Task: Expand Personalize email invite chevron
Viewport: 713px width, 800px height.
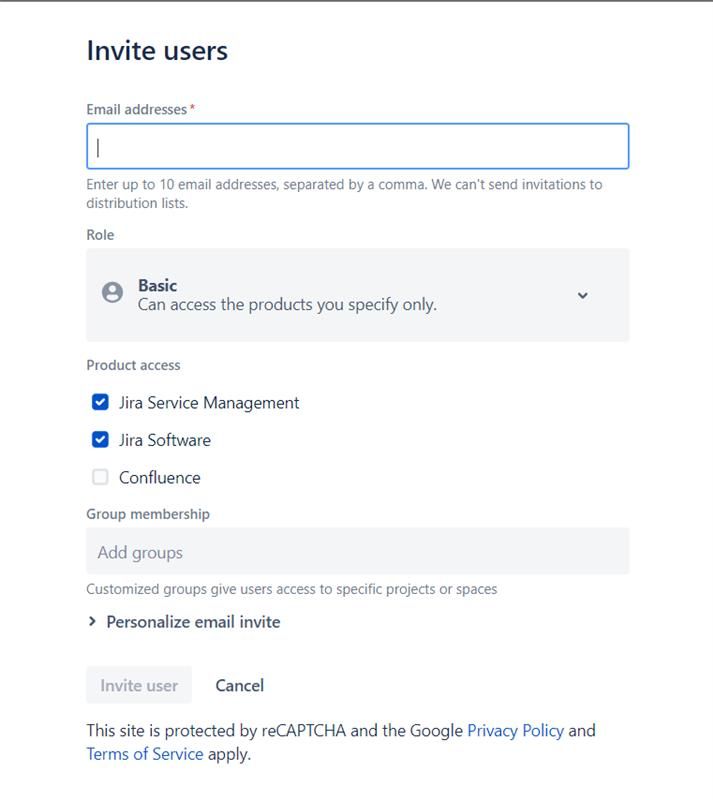Action: (92, 621)
